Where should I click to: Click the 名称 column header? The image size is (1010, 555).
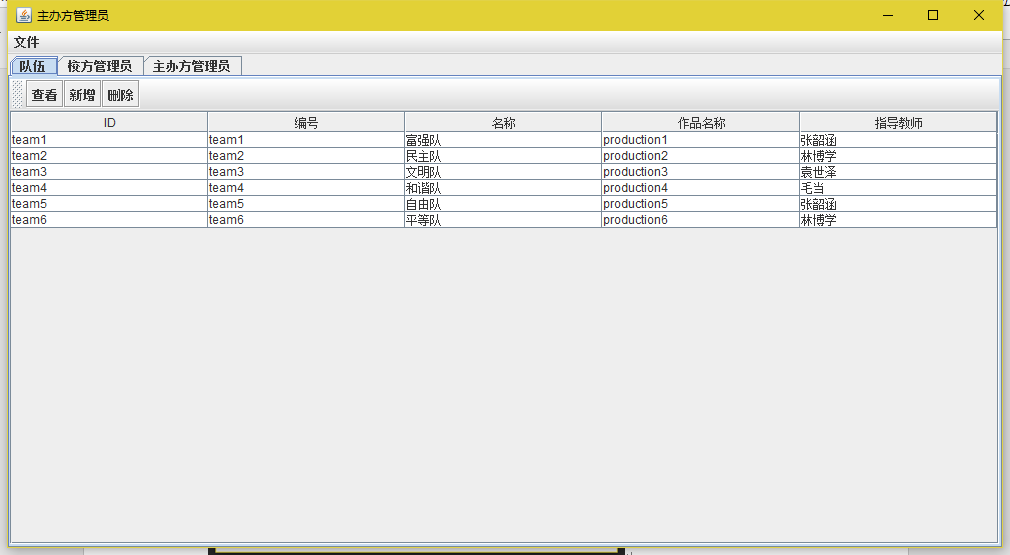[503, 122]
